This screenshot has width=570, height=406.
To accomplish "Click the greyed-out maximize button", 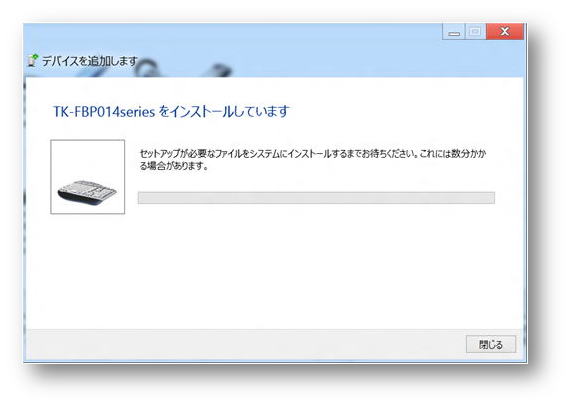I will coord(475,32).
